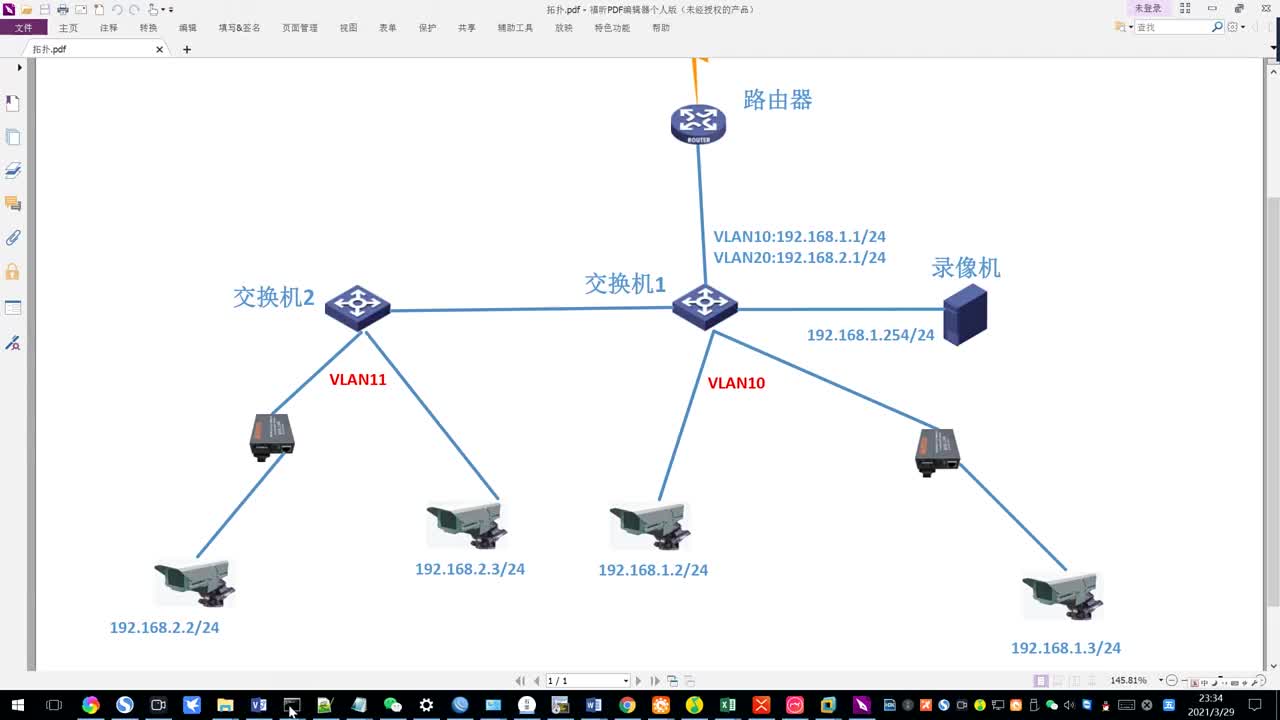Open the 保护 ribbon tab
Screen dimensions: 1280x720
point(427,28)
